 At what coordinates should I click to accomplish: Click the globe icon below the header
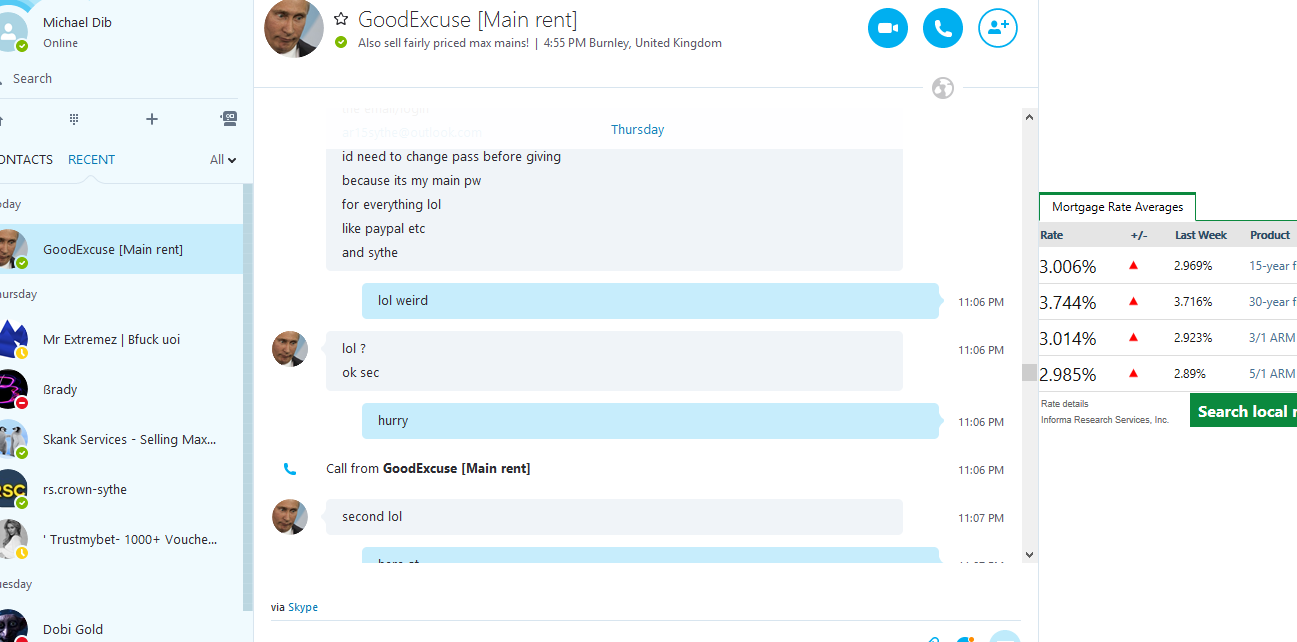pyautogui.click(x=943, y=88)
